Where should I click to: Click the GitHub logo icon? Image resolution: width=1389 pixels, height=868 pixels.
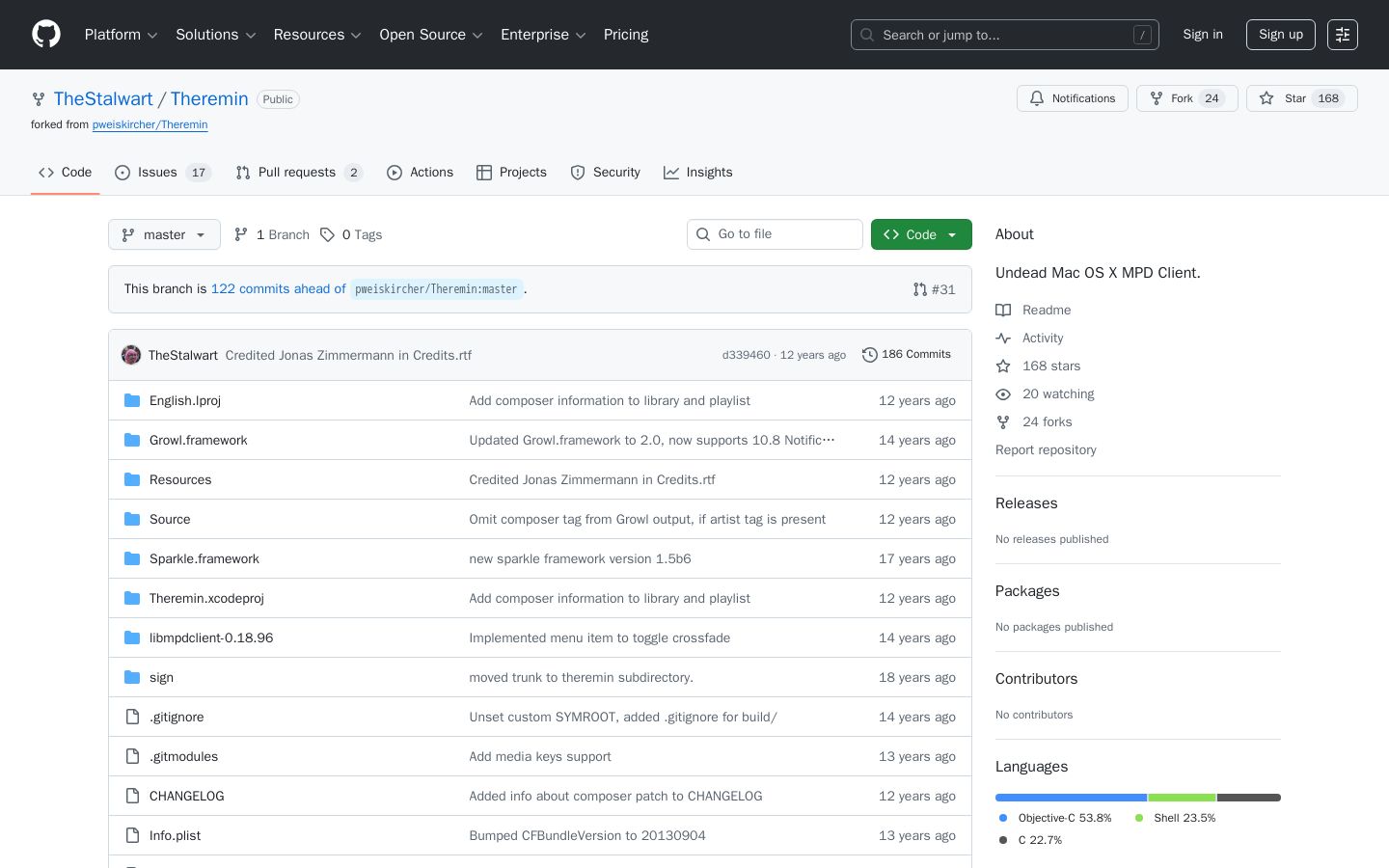46,35
